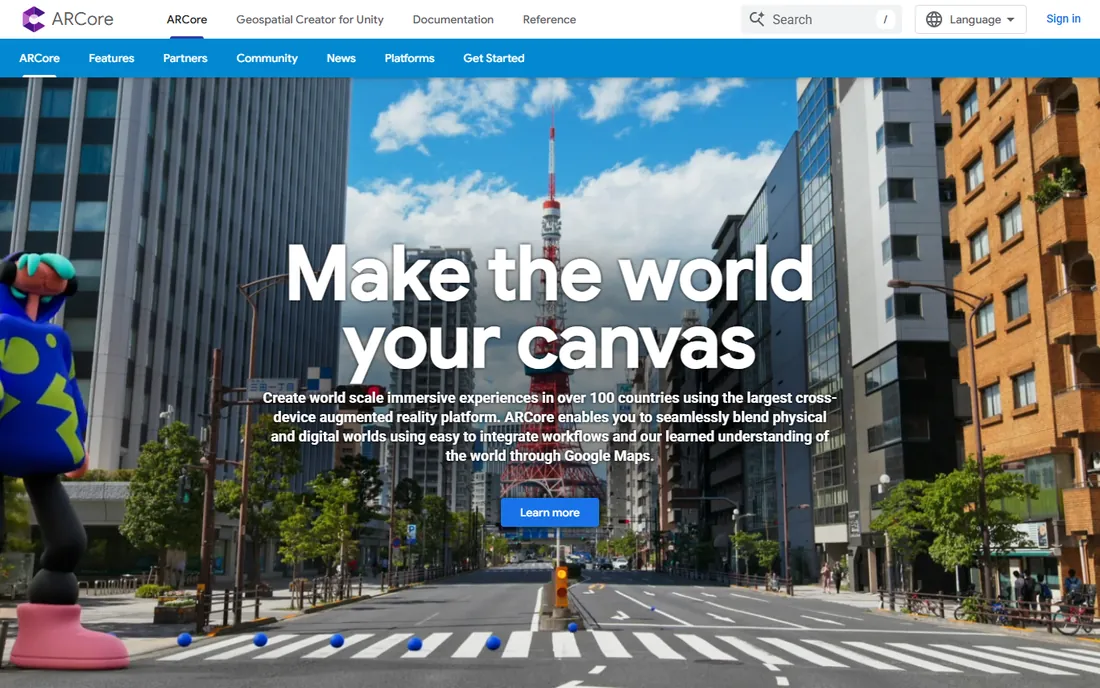This screenshot has height=688, width=1100.
Task: Click the ARCore wordmark text in header
Action: pos(83,19)
